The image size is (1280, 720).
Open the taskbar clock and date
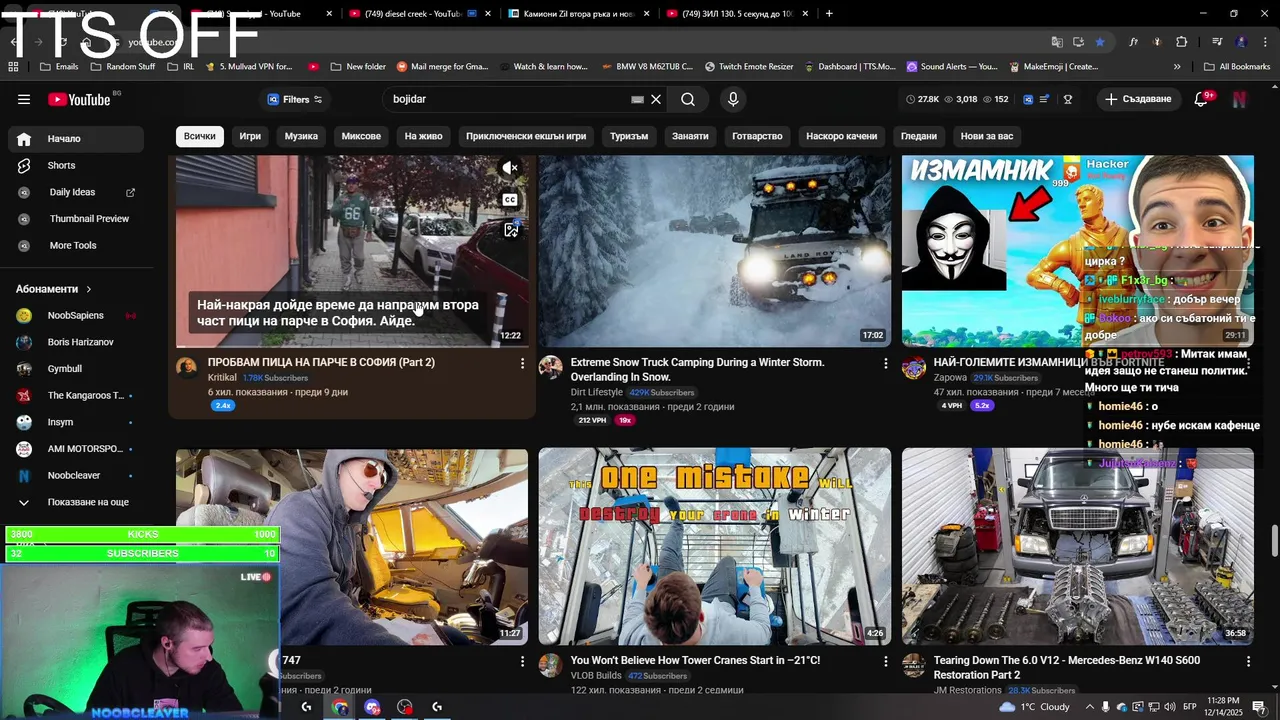click(x=1223, y=706)
